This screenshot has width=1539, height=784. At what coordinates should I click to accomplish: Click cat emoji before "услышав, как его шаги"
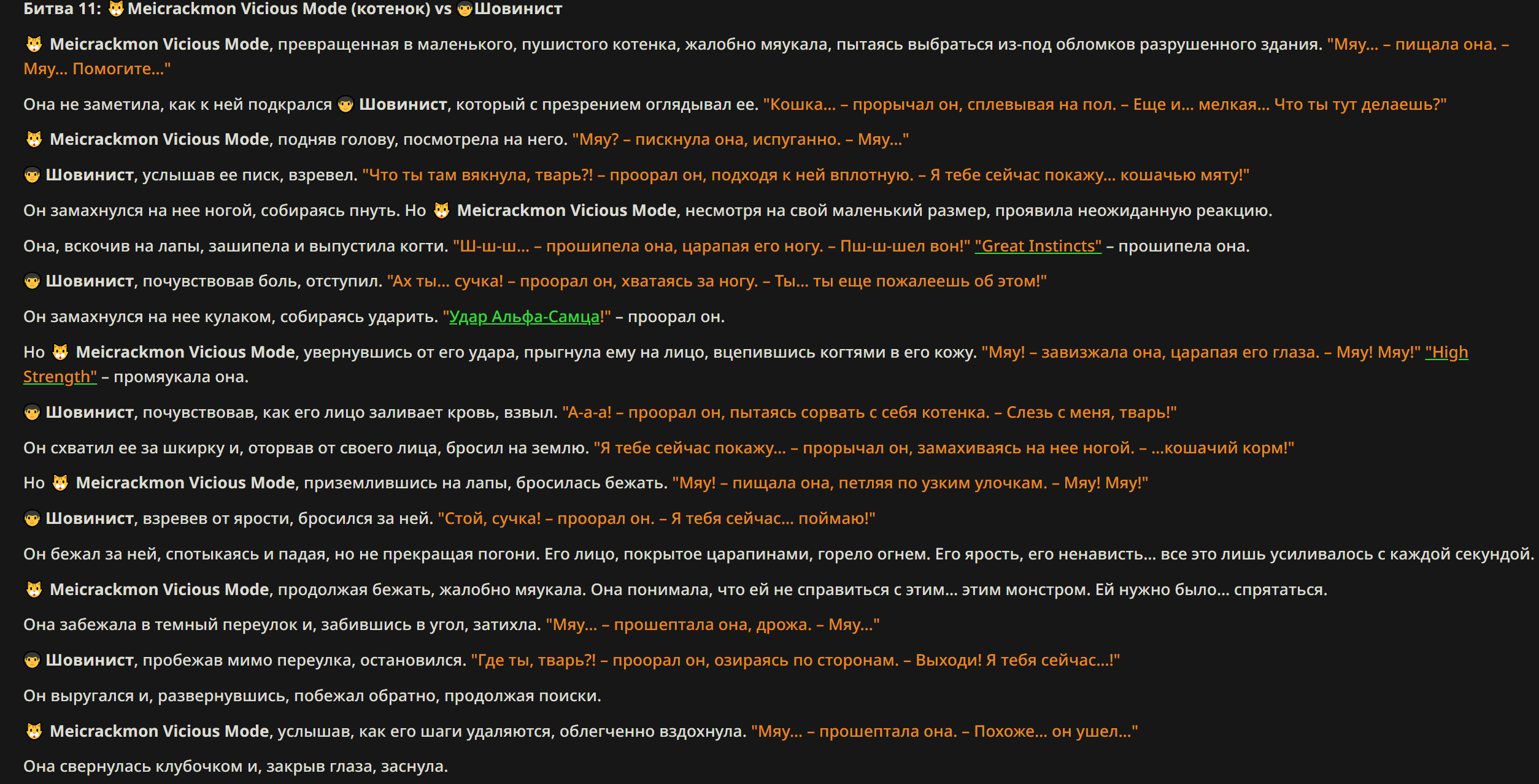click(34, 731)
